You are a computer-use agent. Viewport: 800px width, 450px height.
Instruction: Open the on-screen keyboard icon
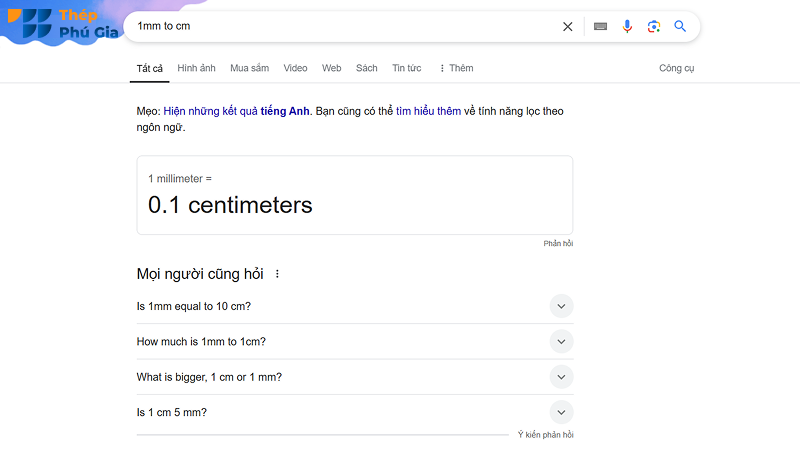point(600,27)
